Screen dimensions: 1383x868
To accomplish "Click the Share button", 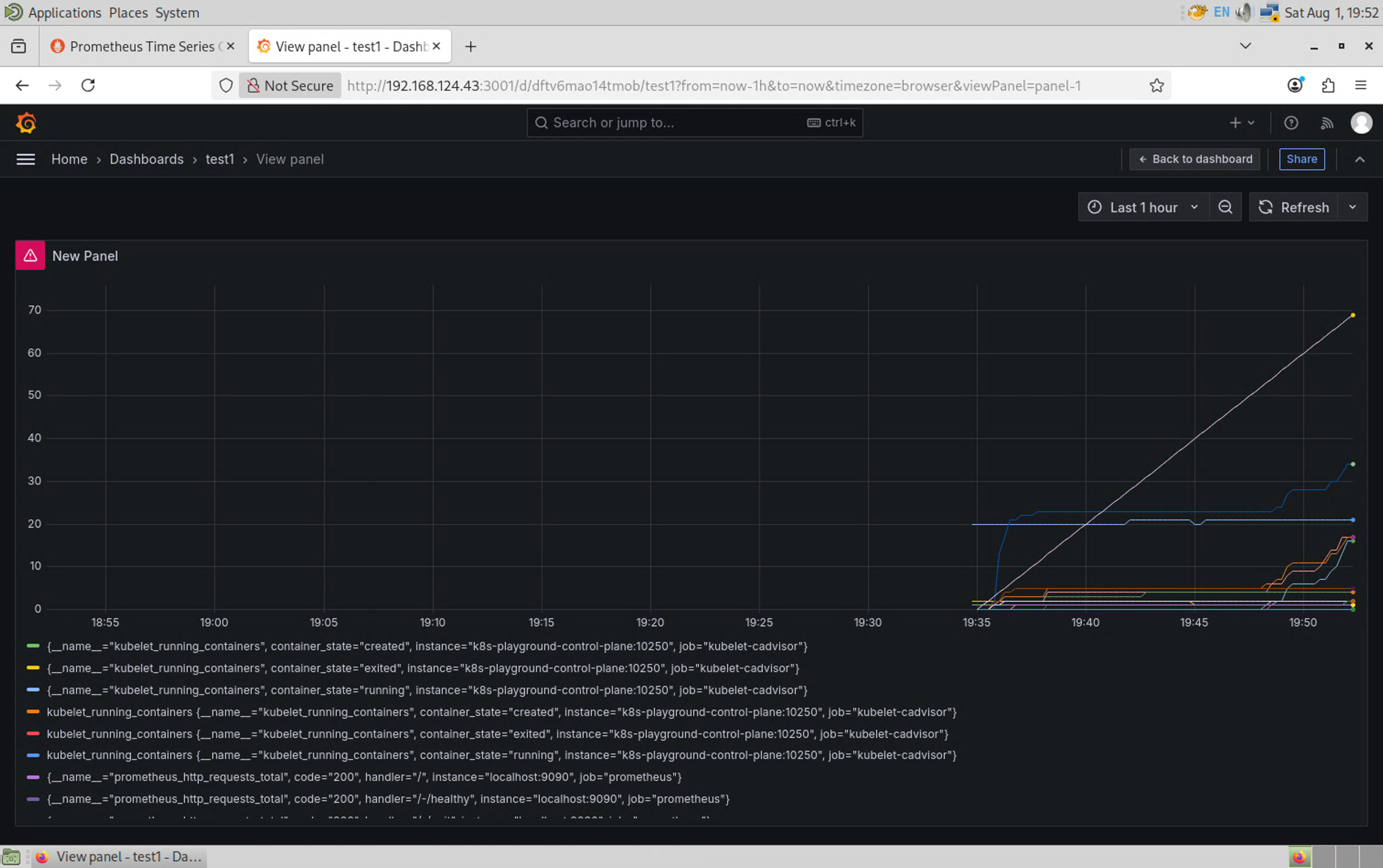I will [x=1302, y=159].
